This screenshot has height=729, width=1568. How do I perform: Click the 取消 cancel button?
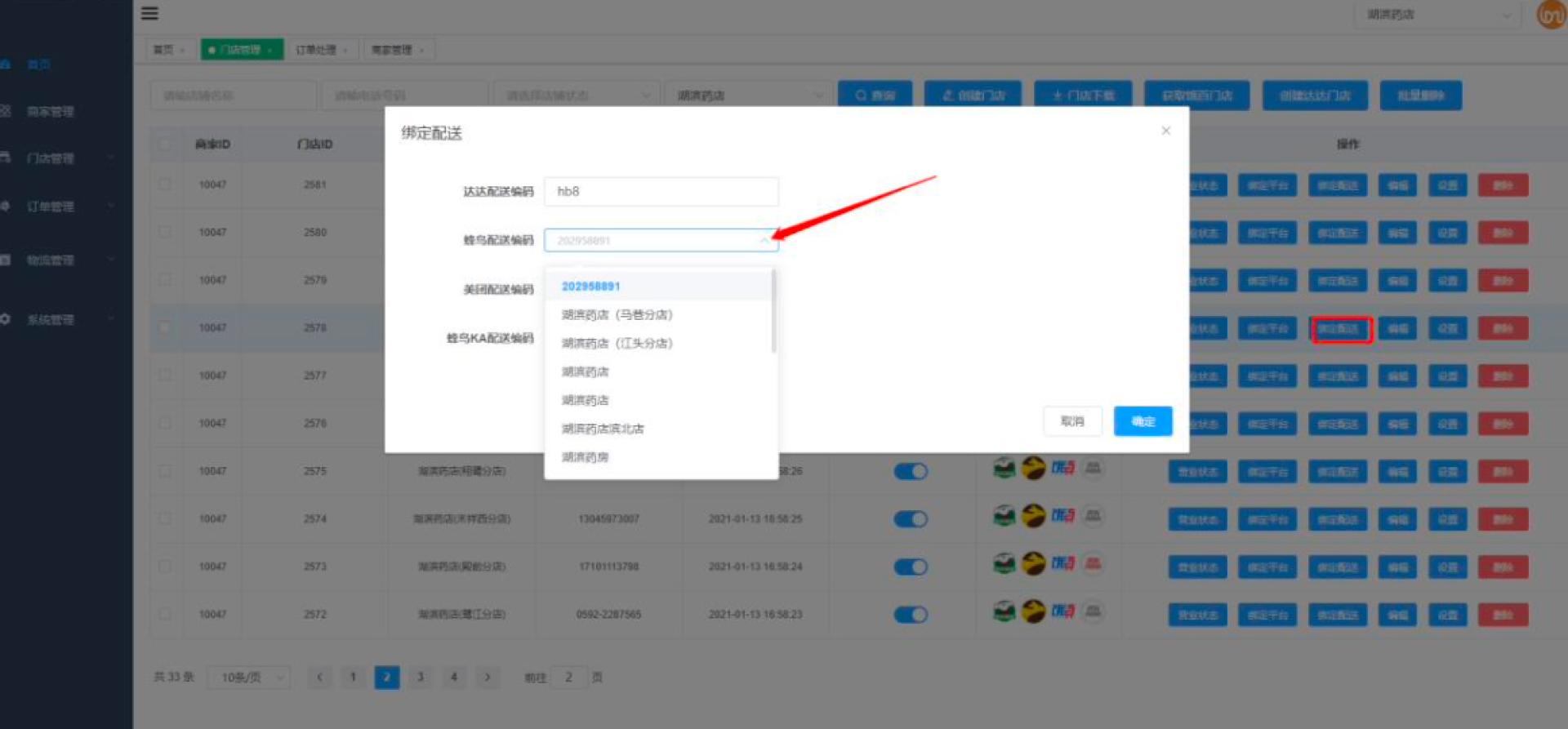(1071, 421)
